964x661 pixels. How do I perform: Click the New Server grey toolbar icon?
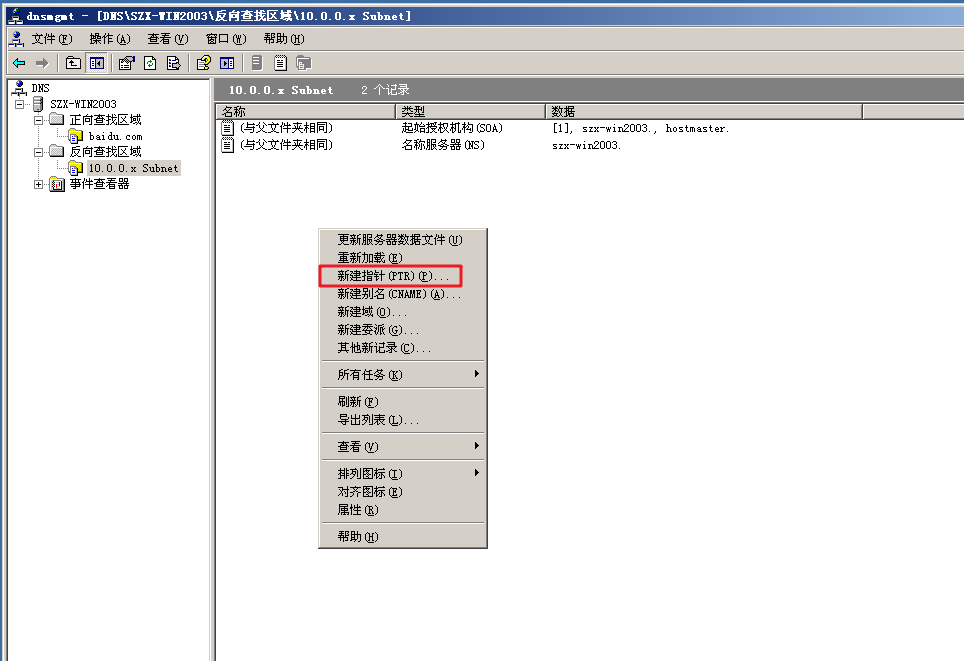[x=257, y=63]
